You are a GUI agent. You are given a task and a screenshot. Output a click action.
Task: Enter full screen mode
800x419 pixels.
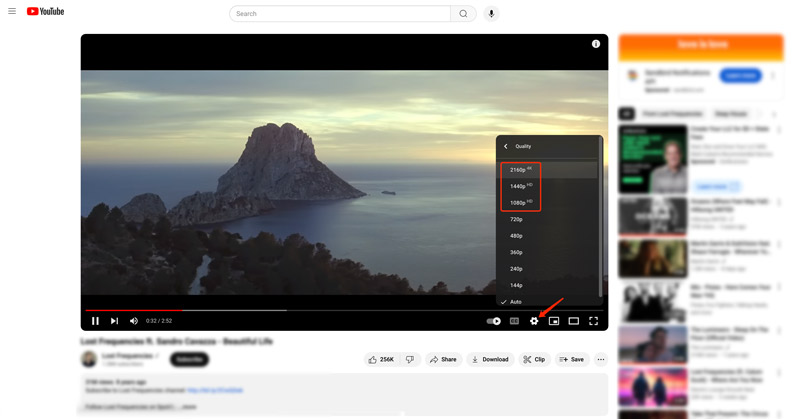click(x=593, y=321)
